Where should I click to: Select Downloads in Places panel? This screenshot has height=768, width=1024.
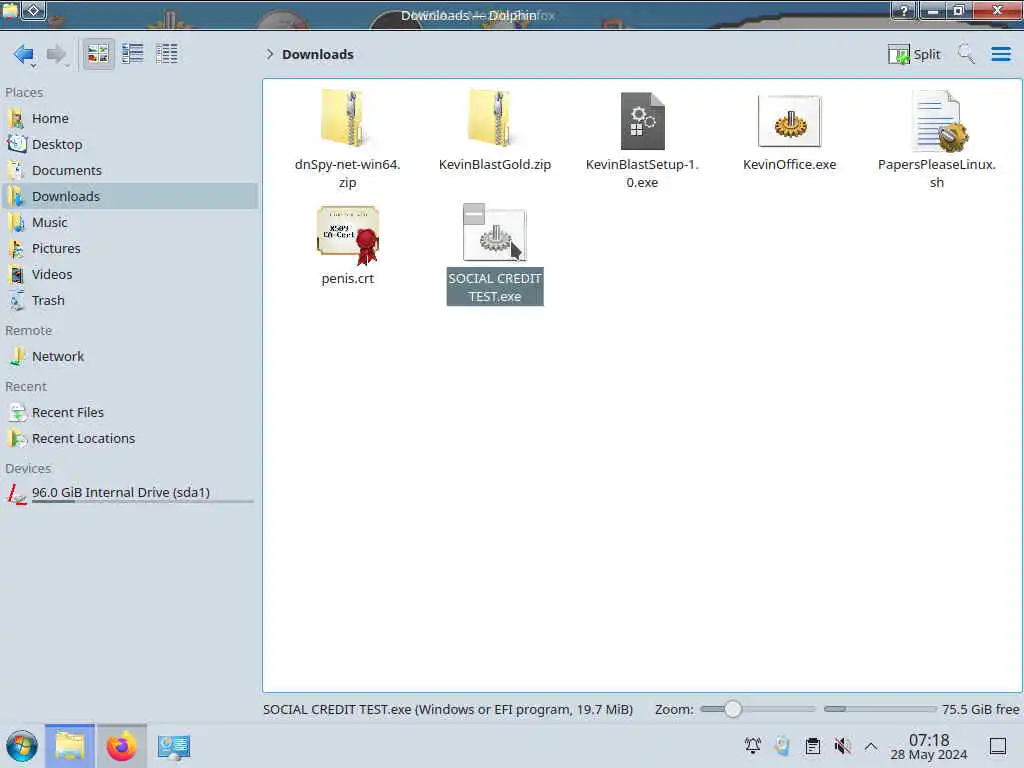click(x=130, y=197)
